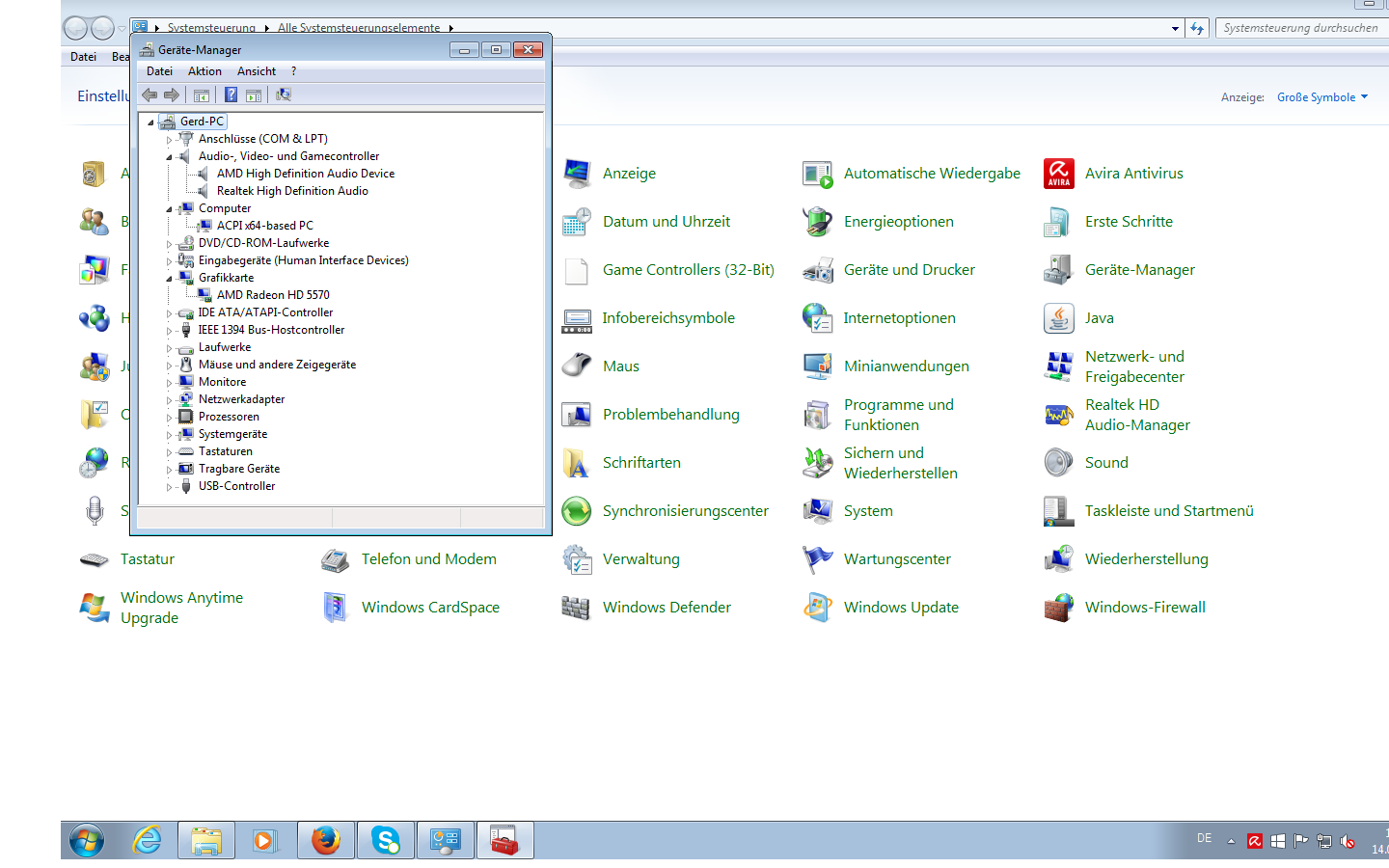This screenshot has height=868, width=1389.
Task: Open Programme und Funktionen
Action: [x=898, y=415]
